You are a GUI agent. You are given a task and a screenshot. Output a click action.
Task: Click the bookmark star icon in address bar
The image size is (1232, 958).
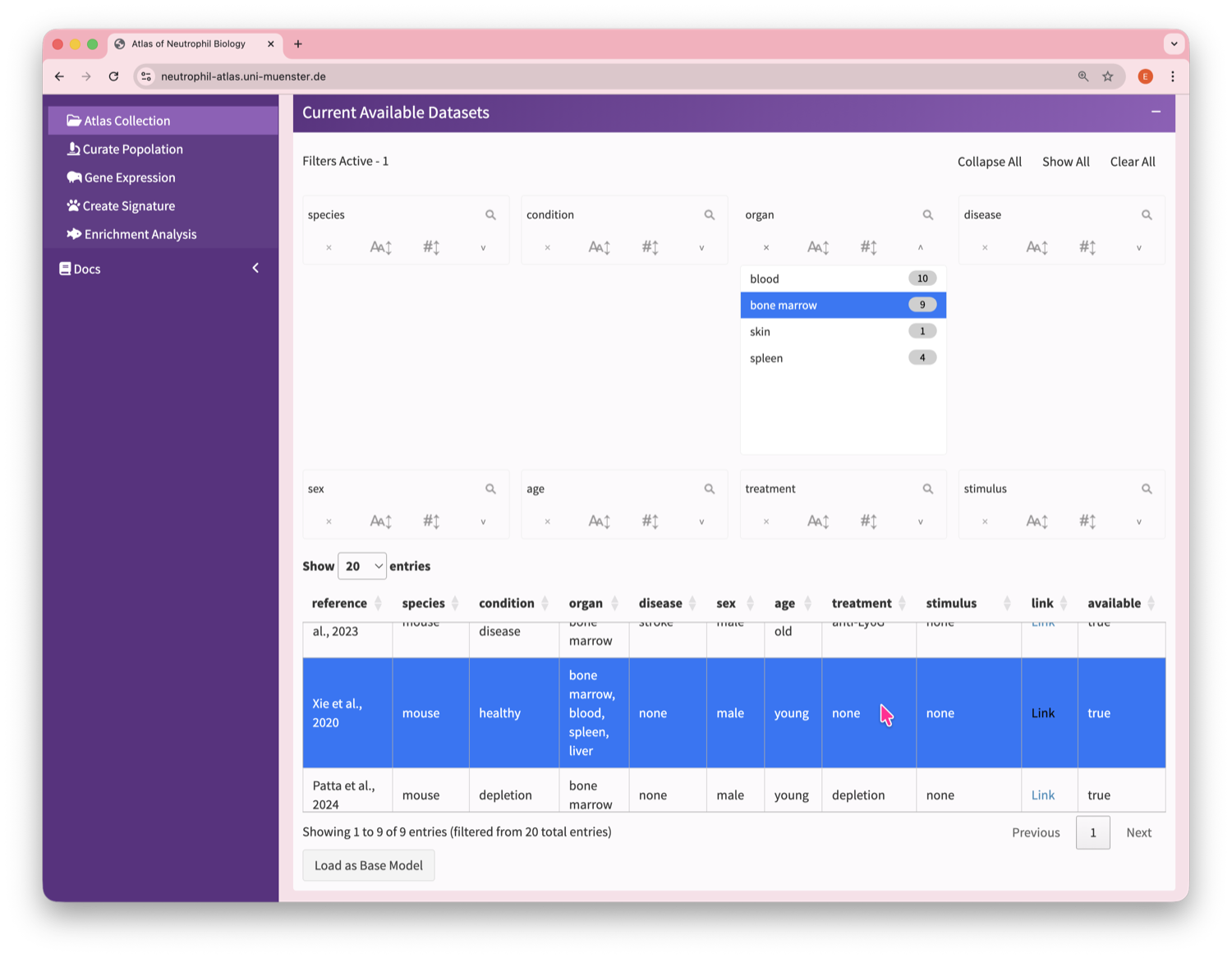(1108, 76)
